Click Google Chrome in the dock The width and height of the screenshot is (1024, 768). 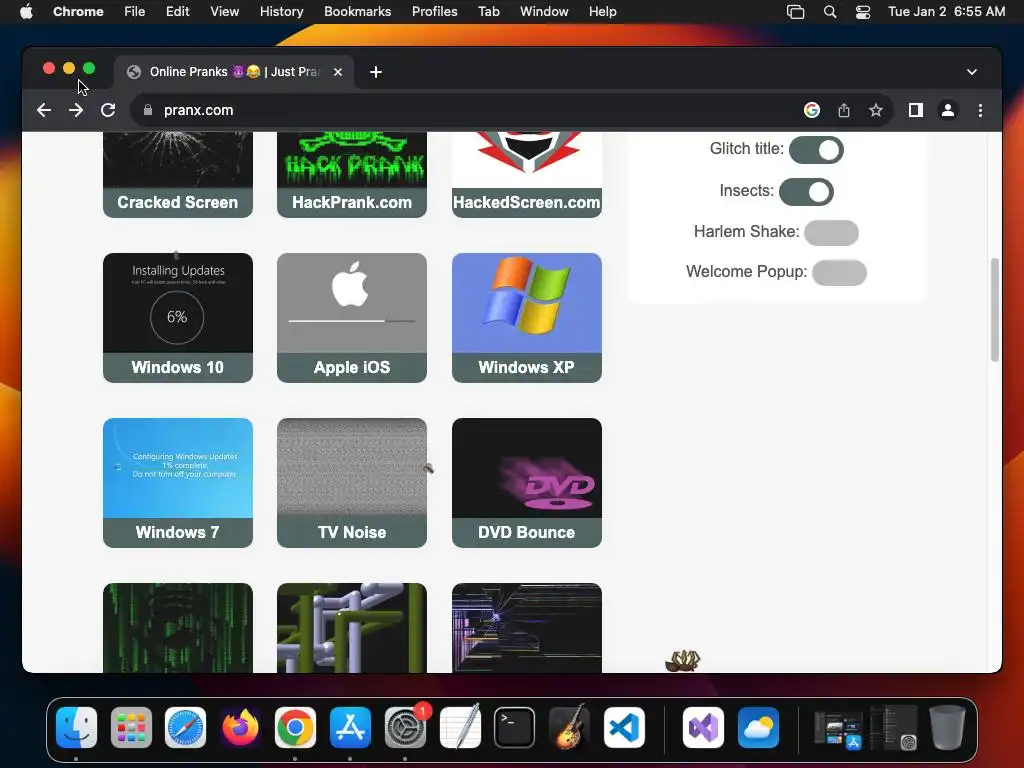(x=295, y=727)
